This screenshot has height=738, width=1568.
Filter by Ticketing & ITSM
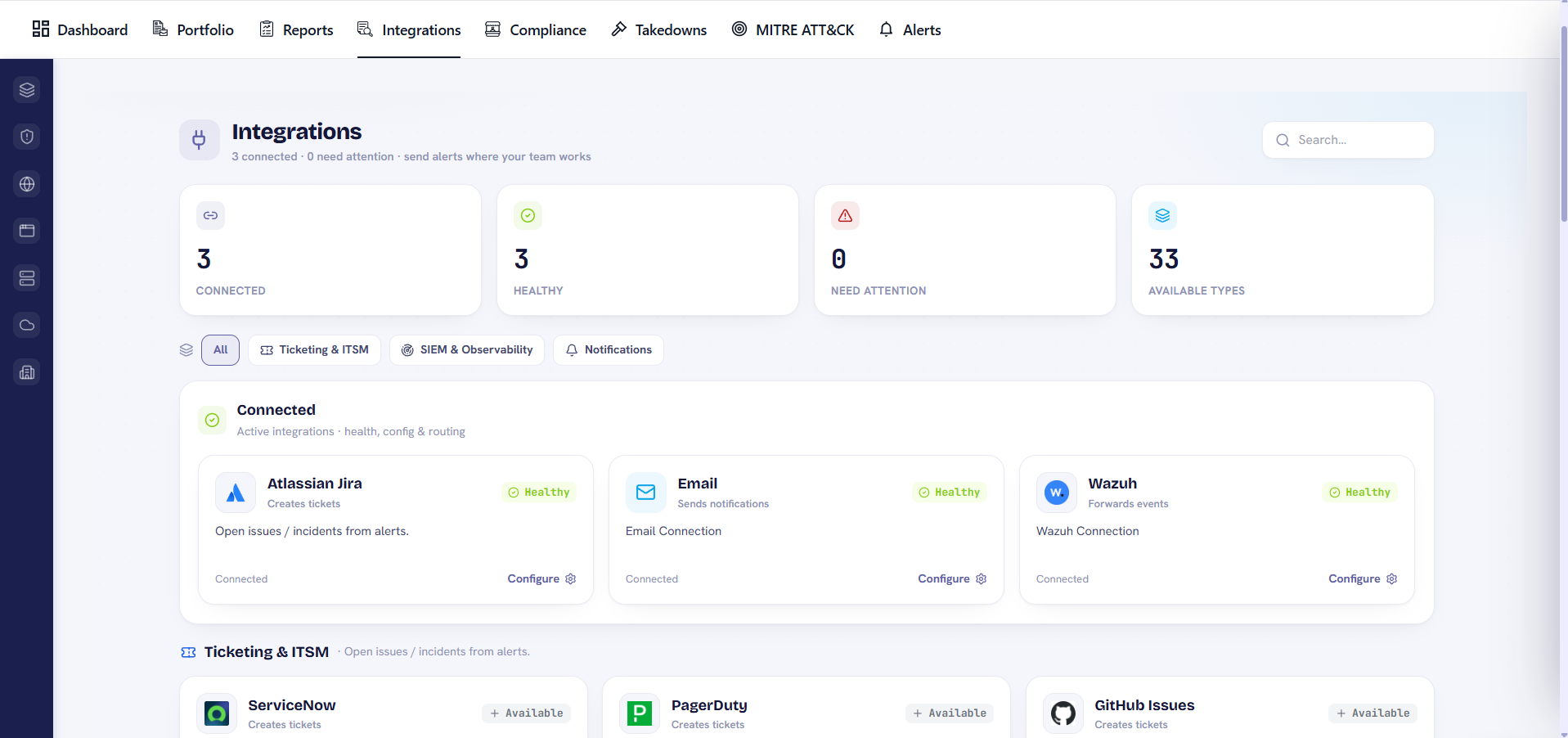(x=315, y=350)
